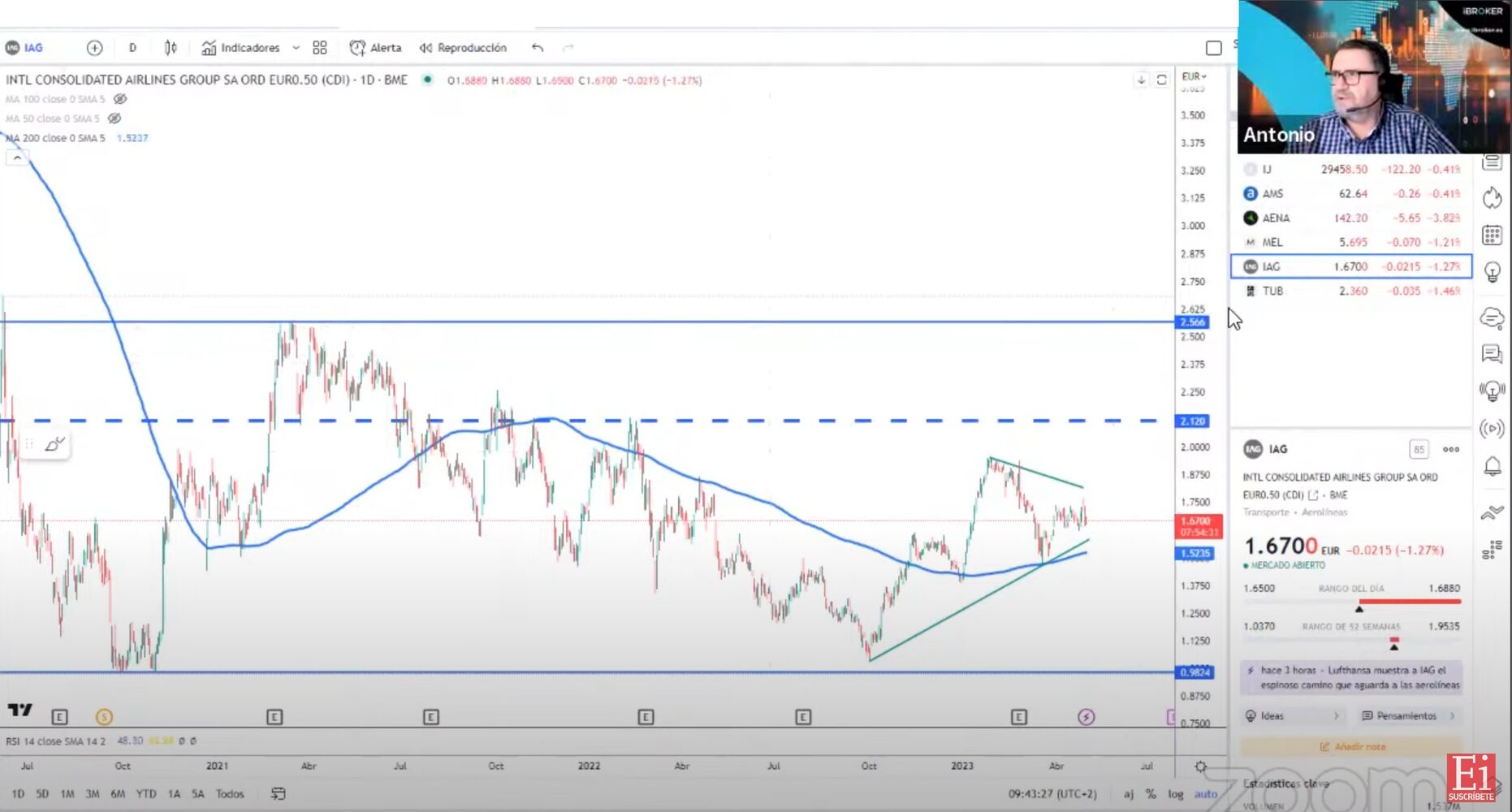
Task: Select MEL row in watchlist
Action: [1351, 243]
